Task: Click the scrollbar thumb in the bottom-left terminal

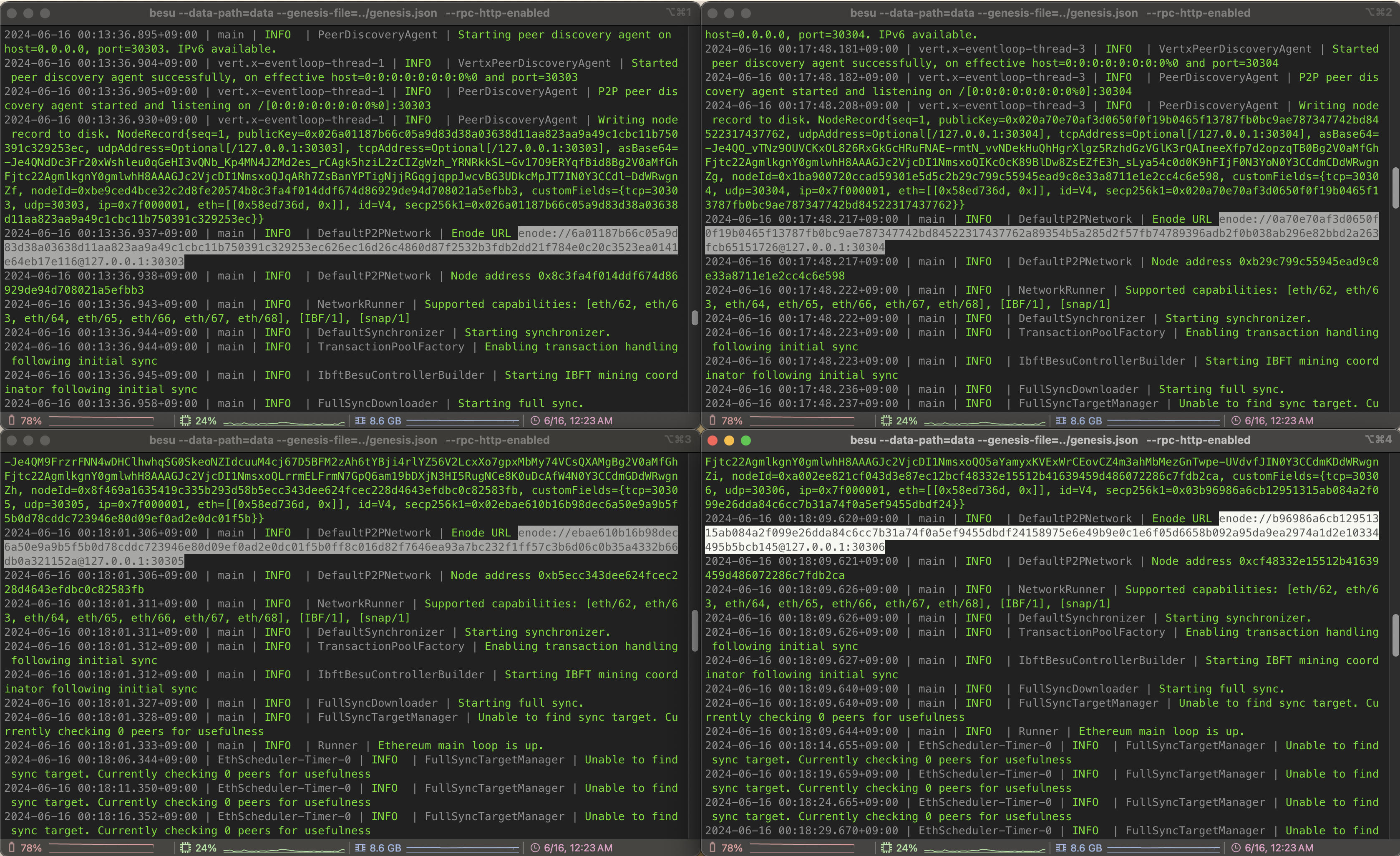Action: (x=694, y=630)
